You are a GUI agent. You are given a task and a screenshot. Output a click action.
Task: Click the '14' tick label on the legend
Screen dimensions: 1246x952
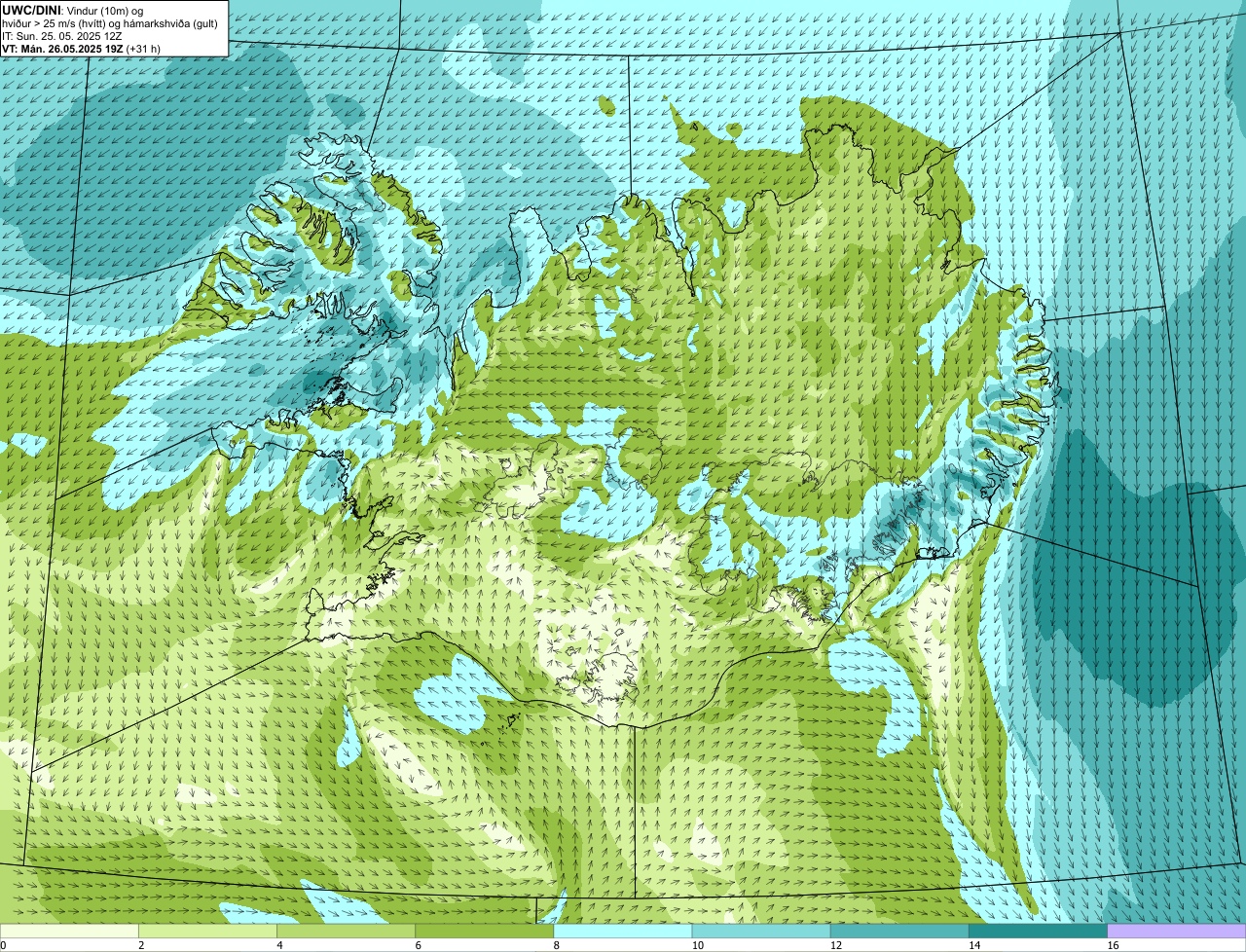pos(975,945)
